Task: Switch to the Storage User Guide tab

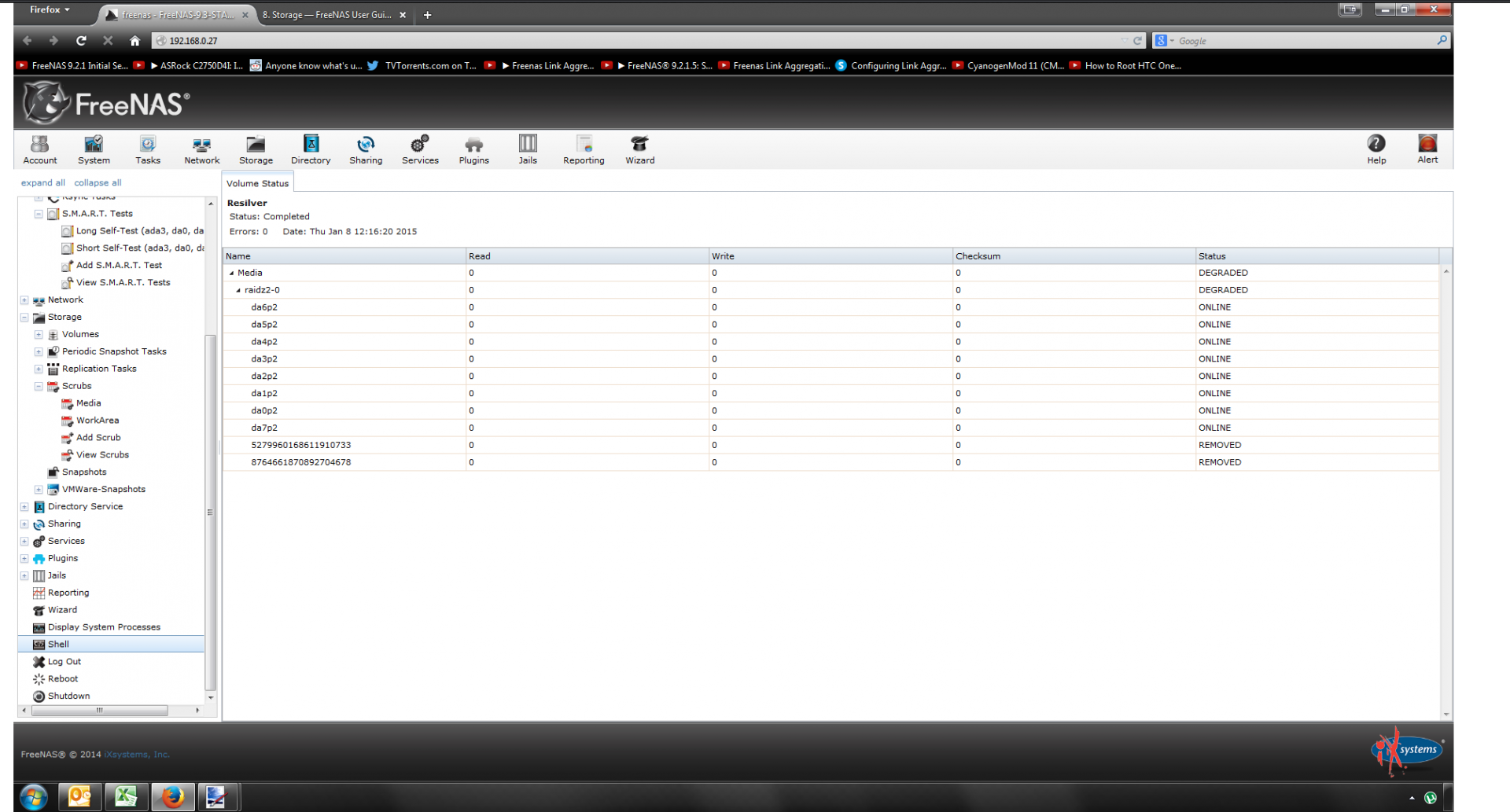Action: click(326, 15)
